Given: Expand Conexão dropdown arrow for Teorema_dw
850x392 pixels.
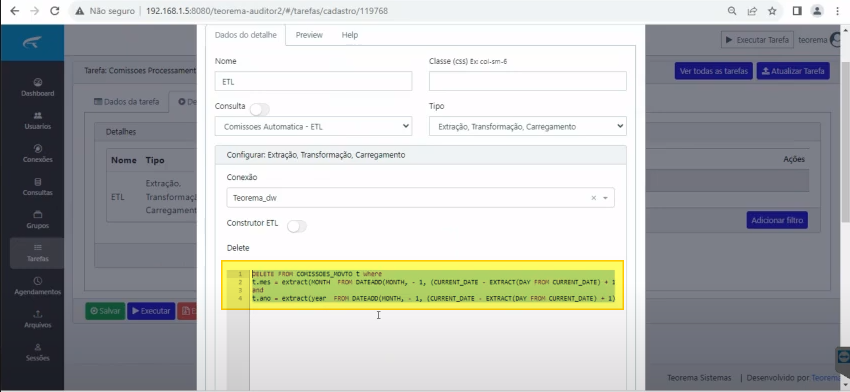Looking at the screenshot, I should [x=606, y=198].
